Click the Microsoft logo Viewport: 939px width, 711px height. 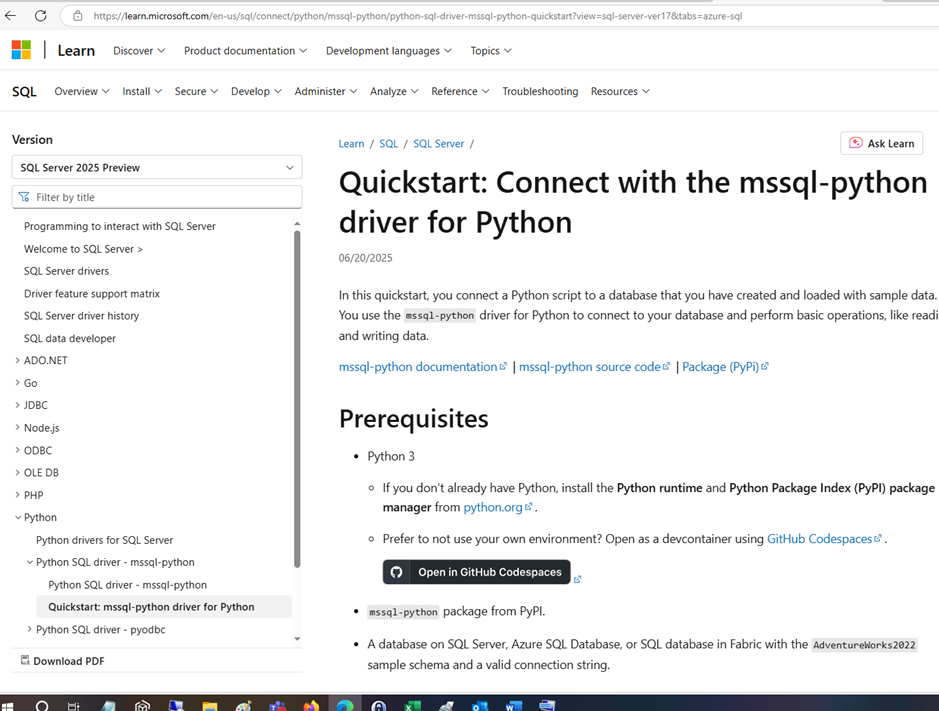pos(22,50)
